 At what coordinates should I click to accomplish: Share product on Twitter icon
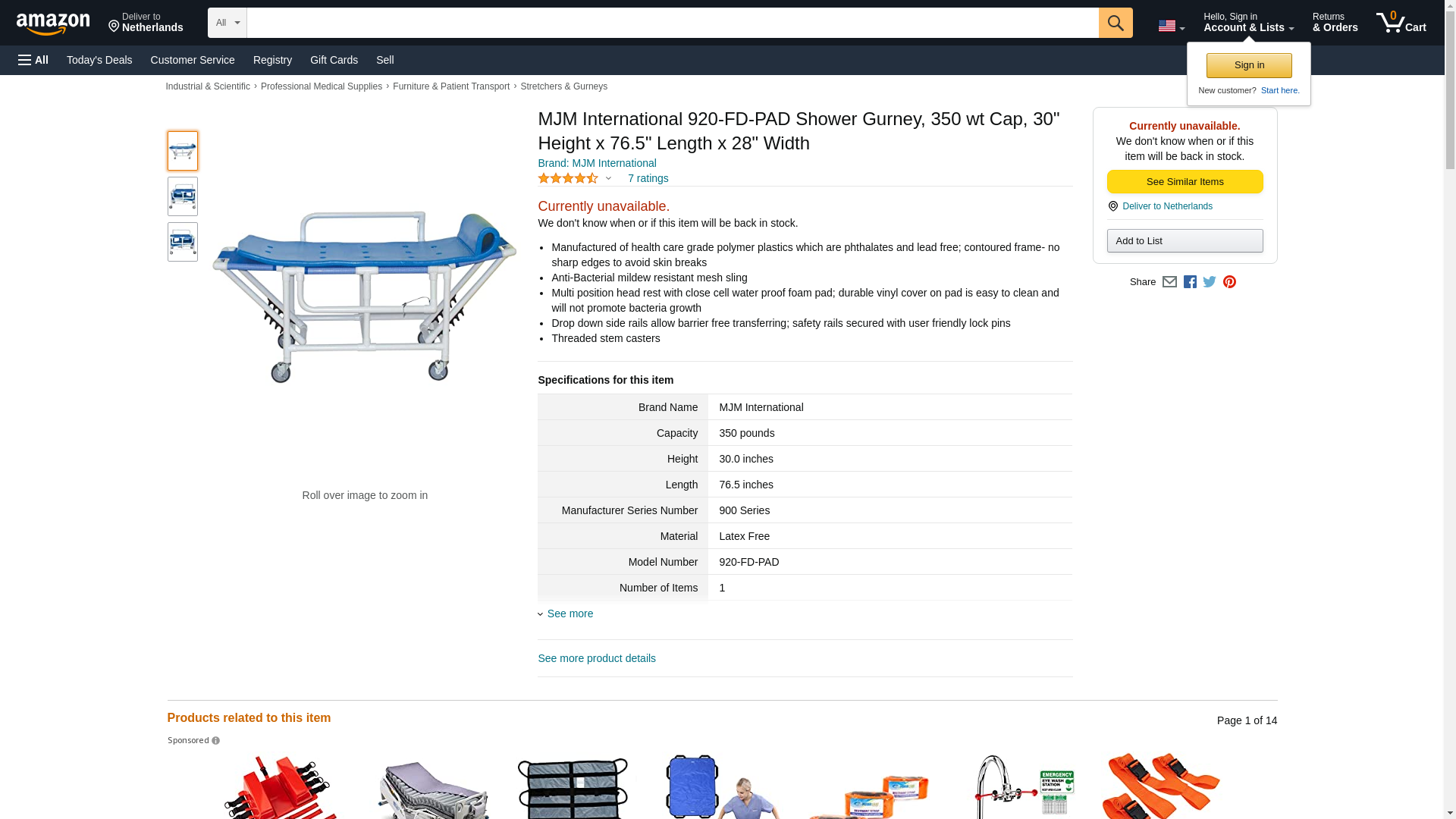(1210, 282)
